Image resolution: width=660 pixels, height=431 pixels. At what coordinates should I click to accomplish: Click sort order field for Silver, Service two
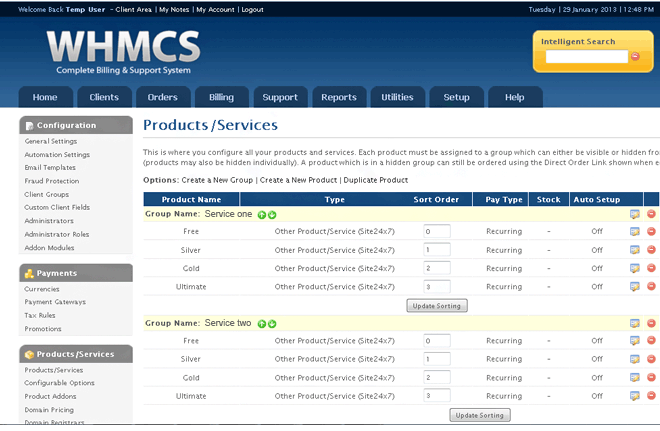click(x=437, y=359)
